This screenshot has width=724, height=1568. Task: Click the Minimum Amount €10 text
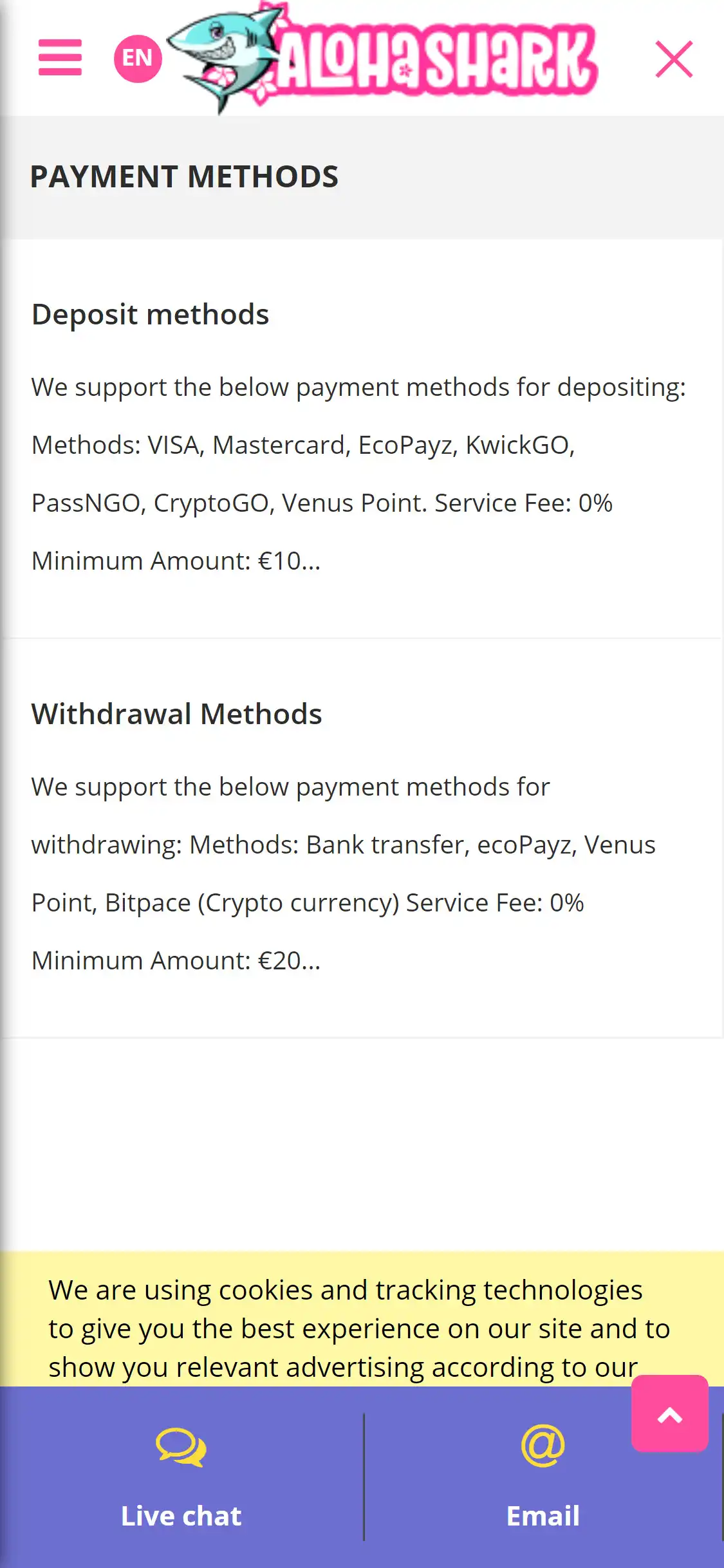click(176, 561)
